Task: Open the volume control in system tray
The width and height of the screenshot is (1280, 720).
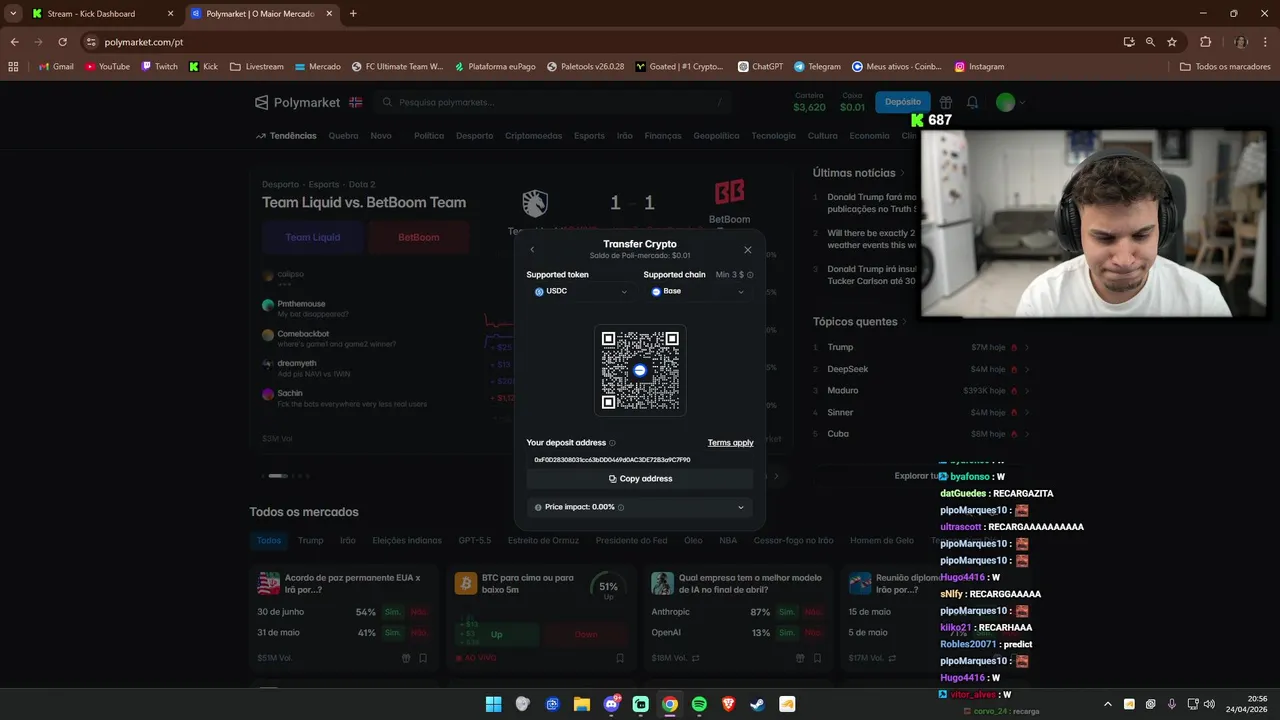Action: pos(1208,704)
